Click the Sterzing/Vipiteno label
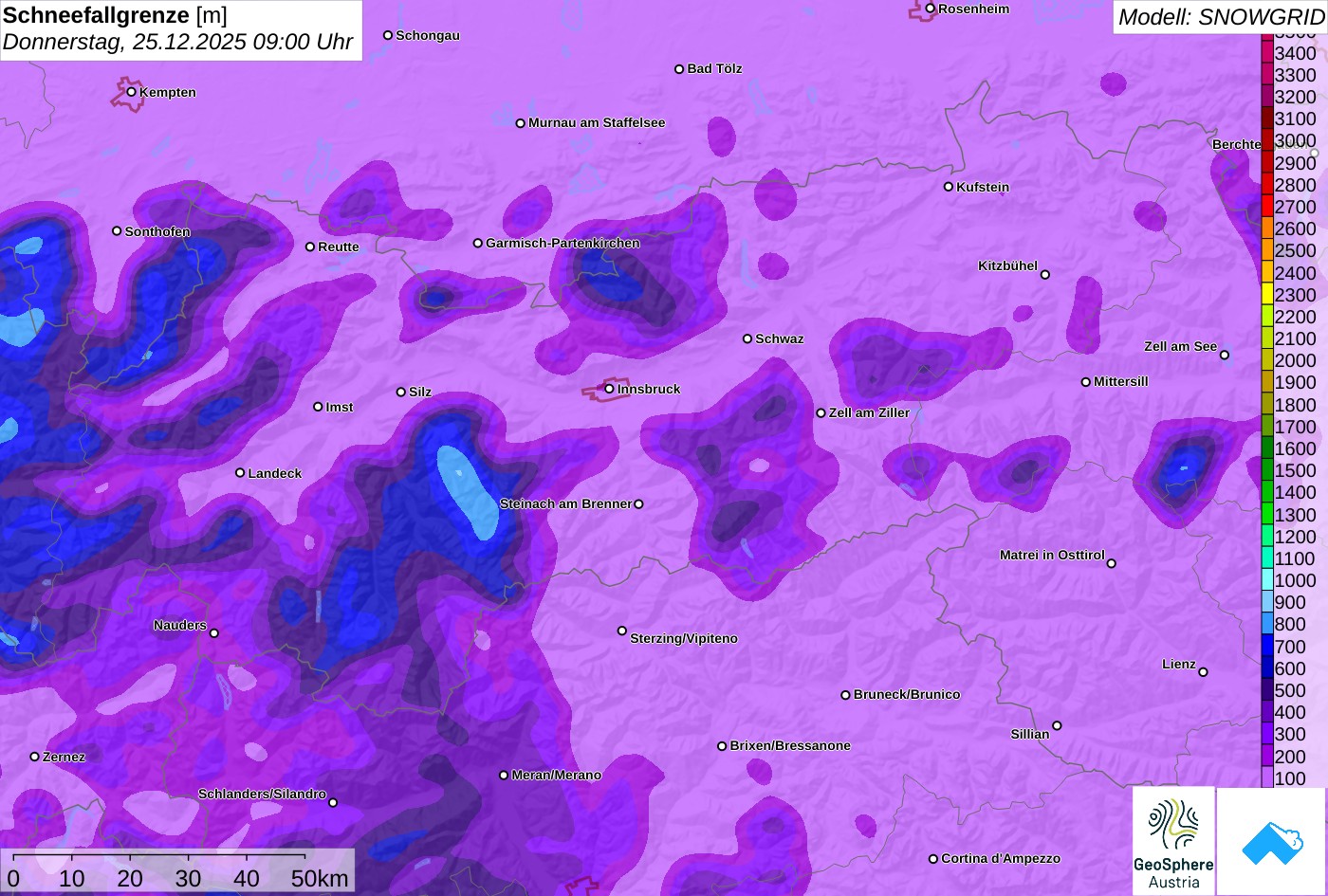The height and width of the screenshot is (896, 1328). [x=684, y=638]
